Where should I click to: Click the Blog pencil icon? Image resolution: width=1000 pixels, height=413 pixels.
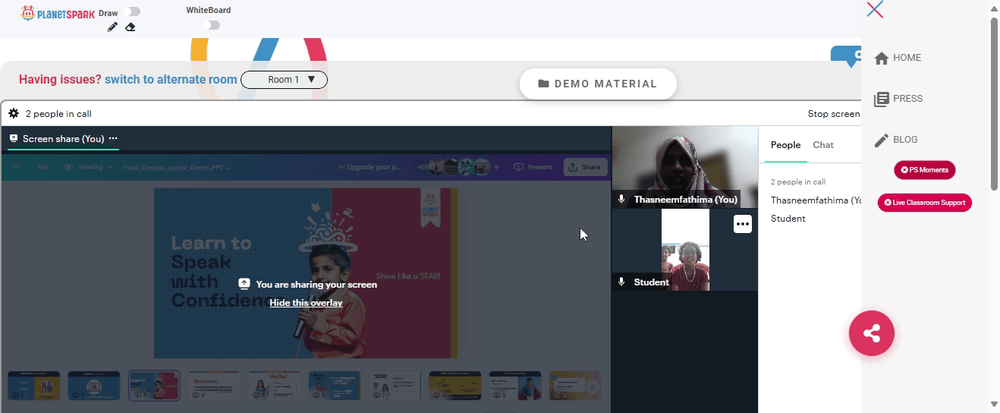(881, 140)
